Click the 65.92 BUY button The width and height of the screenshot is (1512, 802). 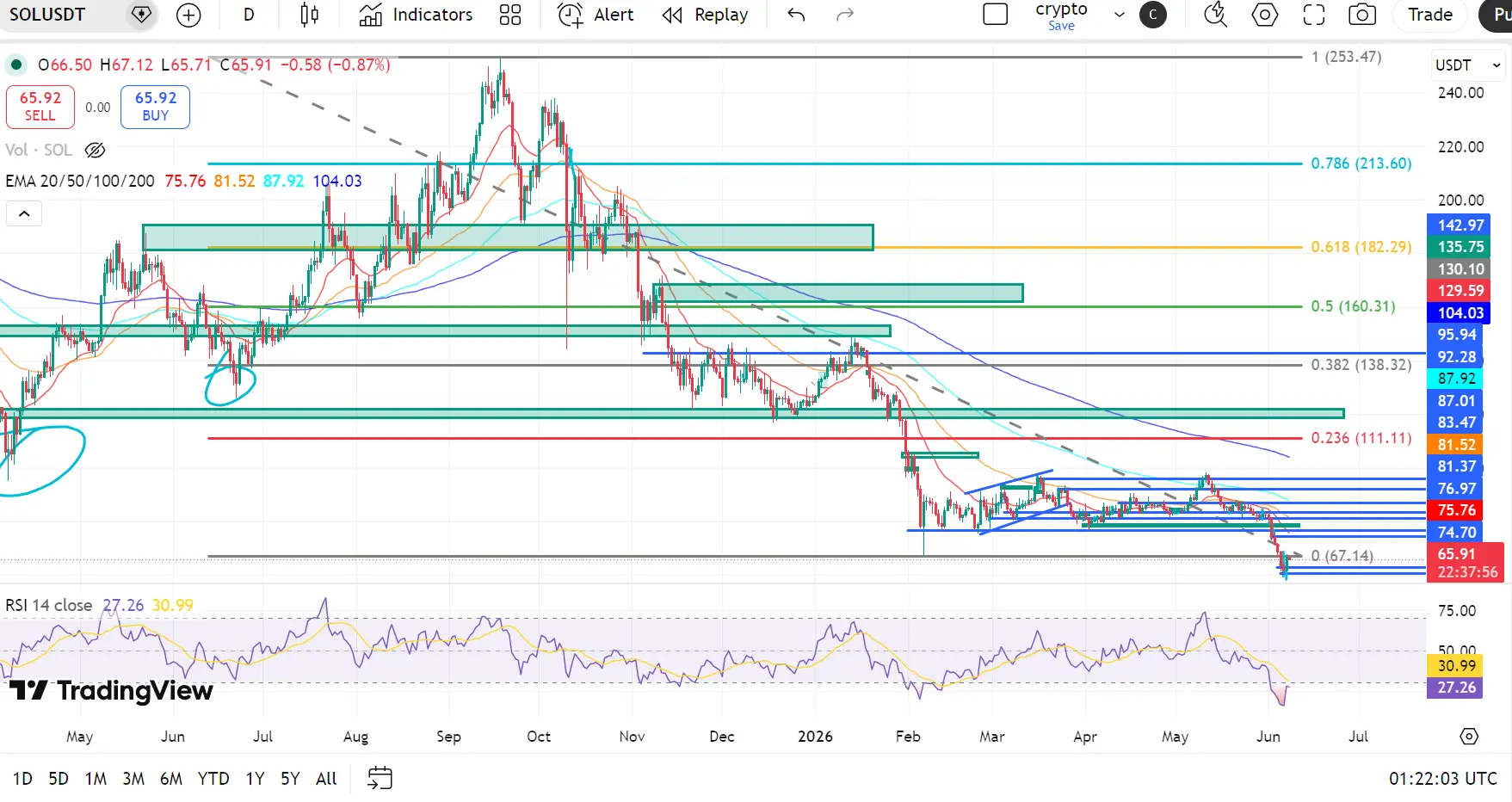156,107
